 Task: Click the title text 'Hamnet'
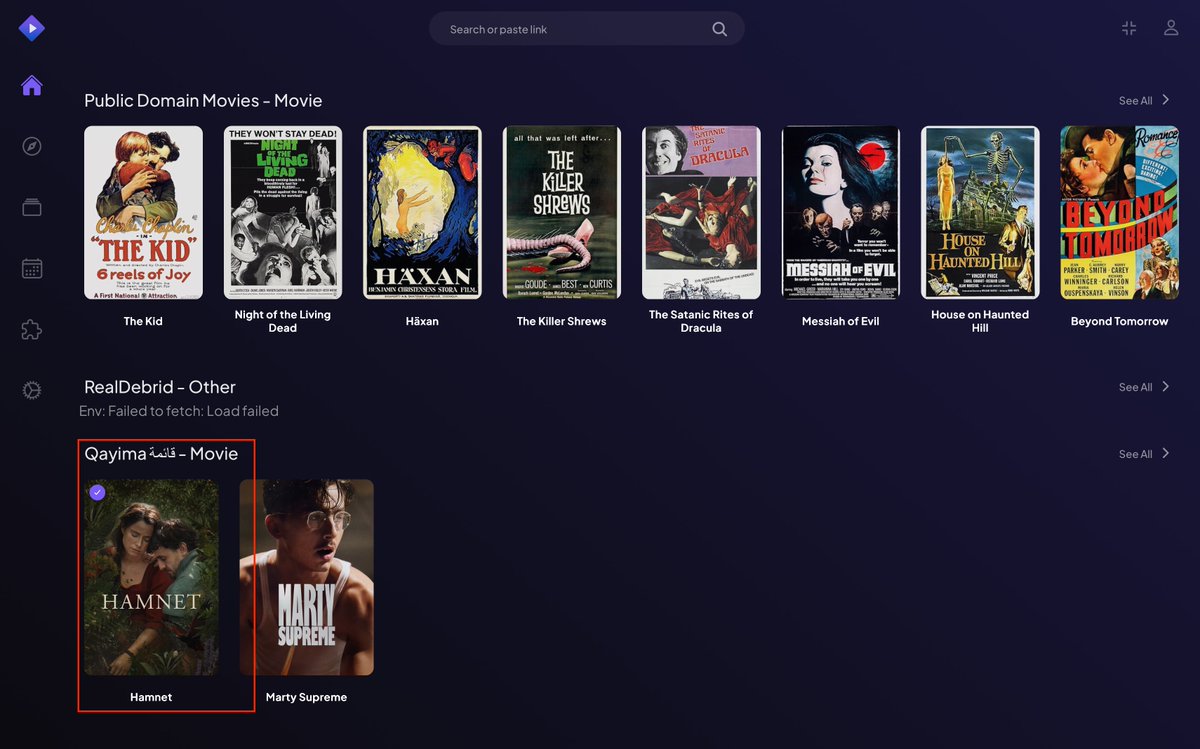tap(151, 697)
